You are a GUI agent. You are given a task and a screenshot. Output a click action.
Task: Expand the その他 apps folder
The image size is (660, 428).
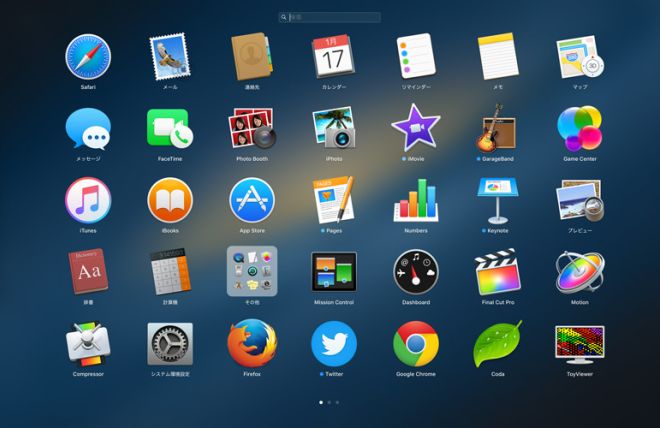[252, 271]
